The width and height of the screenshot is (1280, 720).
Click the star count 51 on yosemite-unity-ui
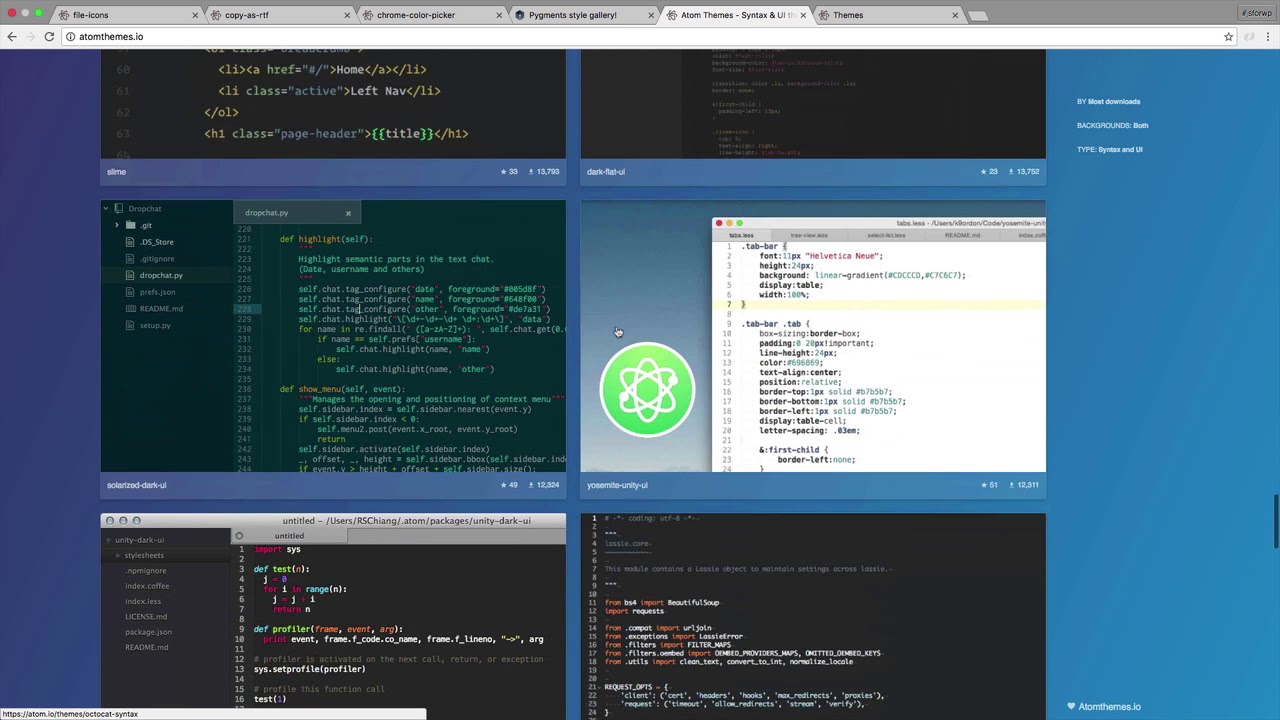(988, 485)
